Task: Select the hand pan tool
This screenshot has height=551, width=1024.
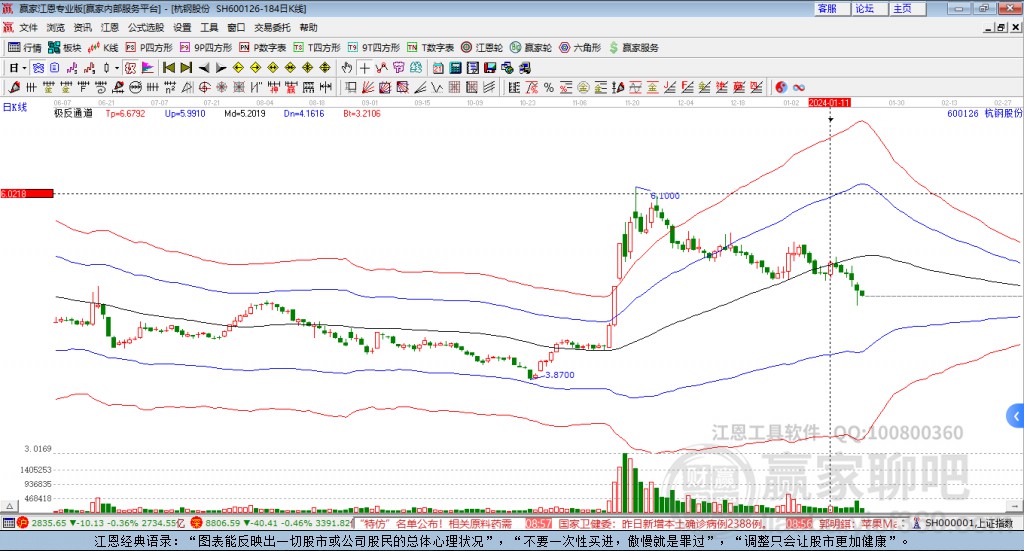Action: (347, 68)
